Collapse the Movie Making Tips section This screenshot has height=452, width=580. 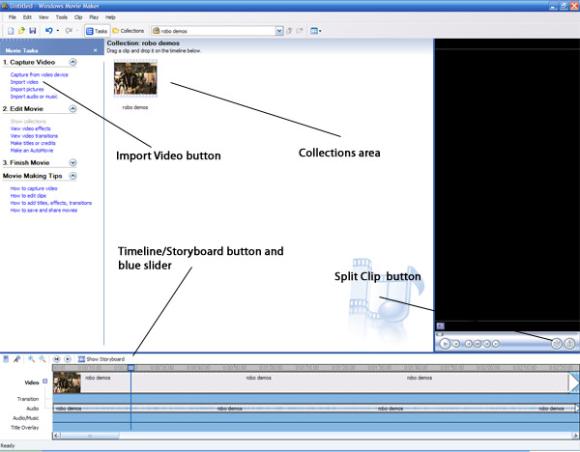[x=72, y=176]
